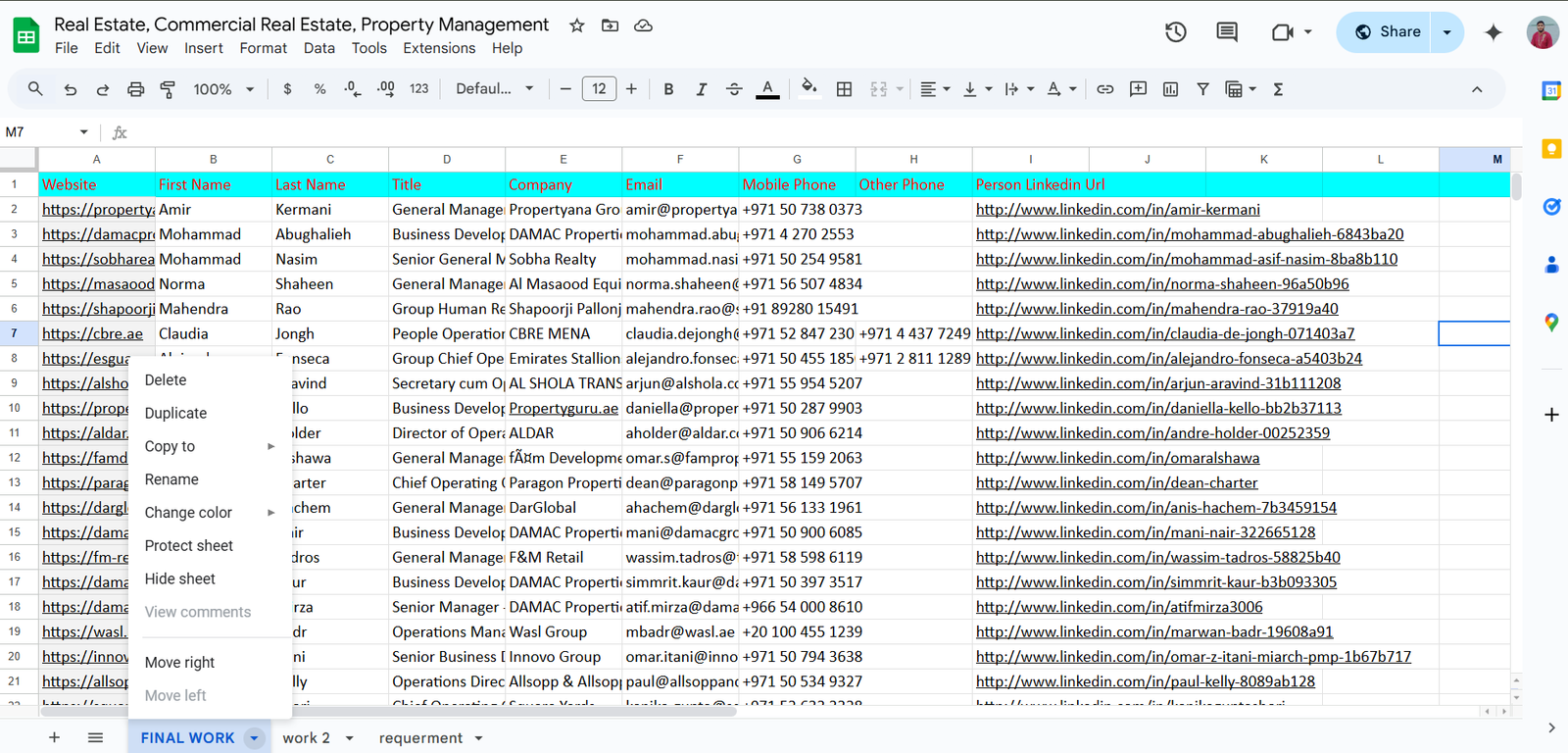Switch to the work 2 sheet tab
Image resolution: width=1568 pixels, height=753 pixels.
(306, 738)
